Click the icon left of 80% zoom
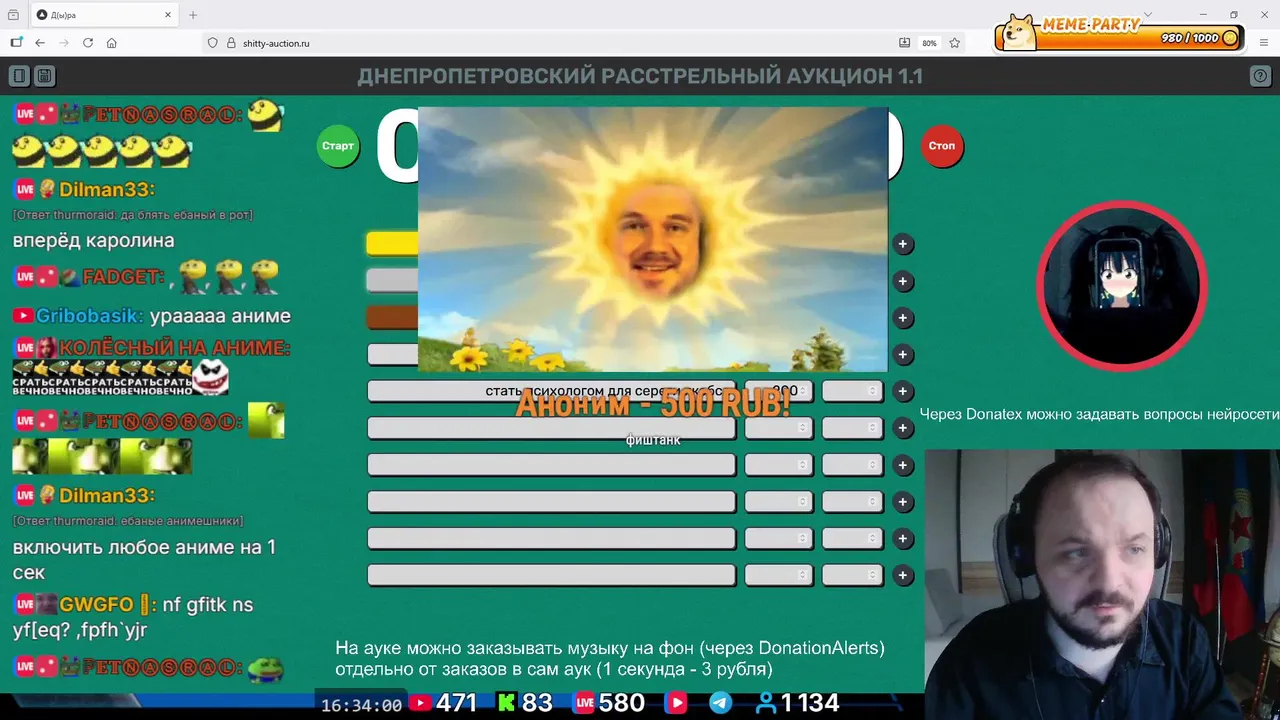The image size is (1280, 720). pos(905,43)
